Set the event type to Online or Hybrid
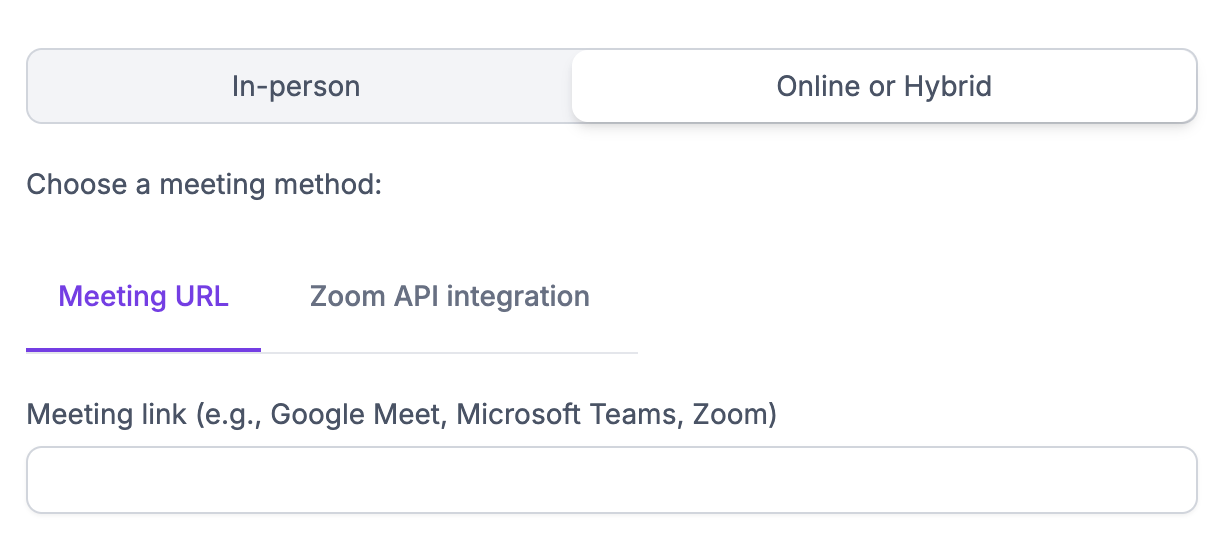 coord(884,86)
